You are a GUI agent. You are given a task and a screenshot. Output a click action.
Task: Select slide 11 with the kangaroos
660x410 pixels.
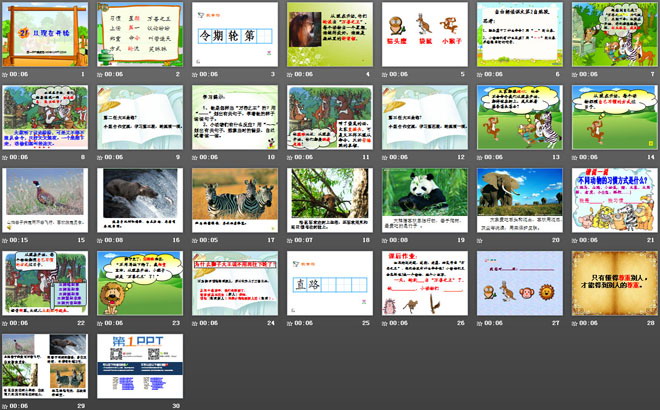(330, 117)
